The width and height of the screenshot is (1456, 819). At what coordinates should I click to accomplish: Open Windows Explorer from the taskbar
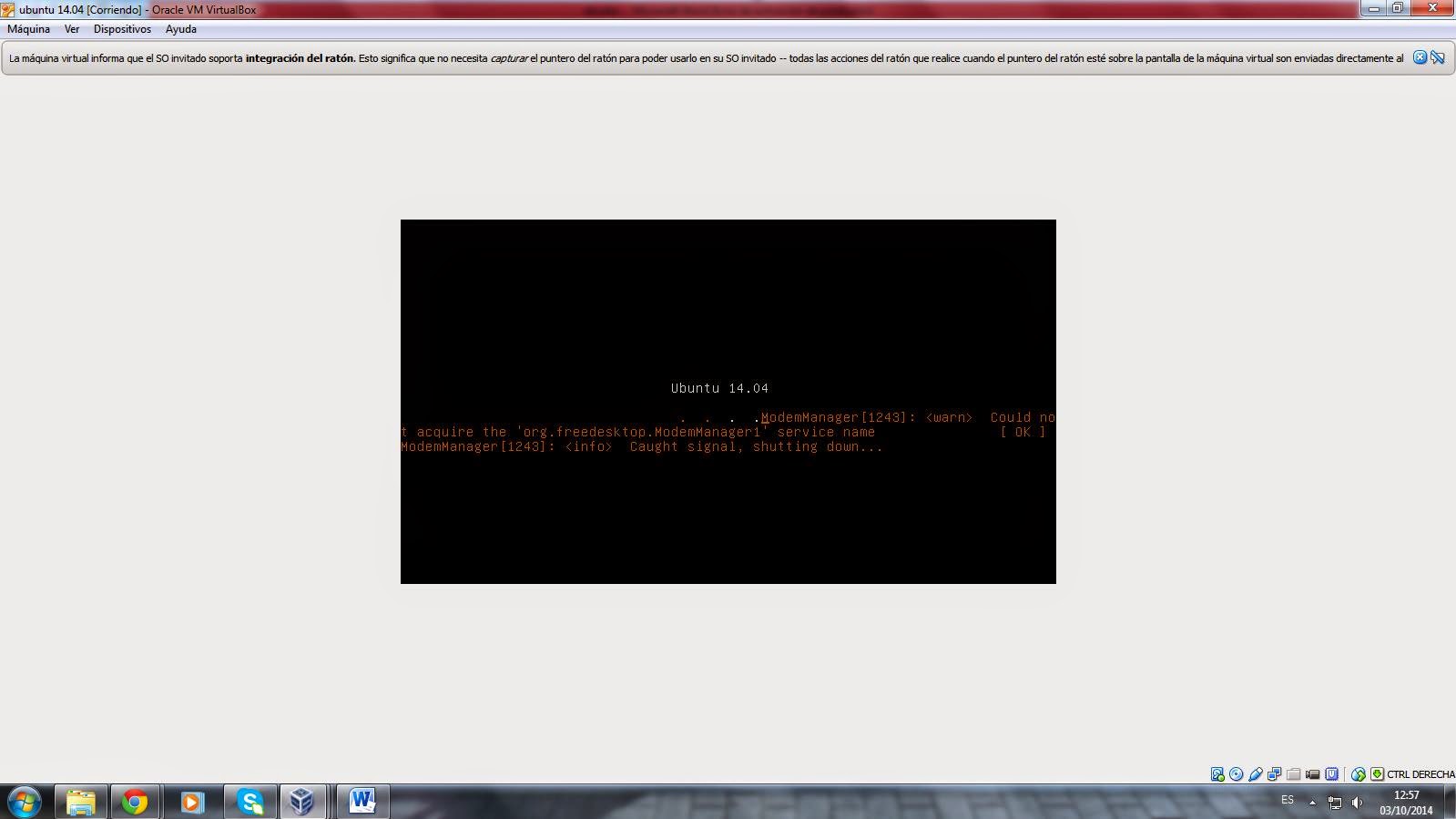[81, 802]
